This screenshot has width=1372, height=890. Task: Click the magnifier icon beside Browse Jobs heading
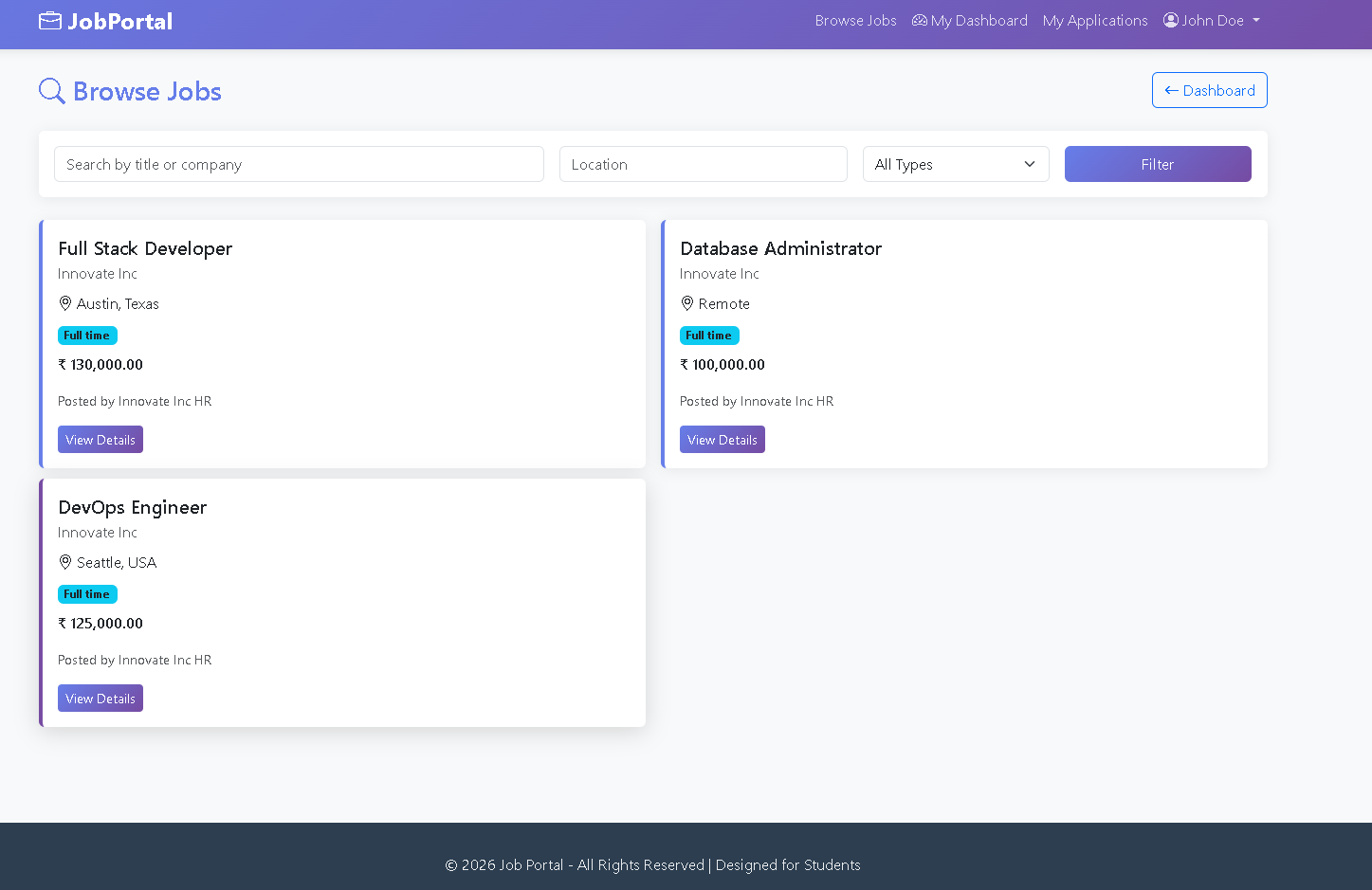point(52,91)
